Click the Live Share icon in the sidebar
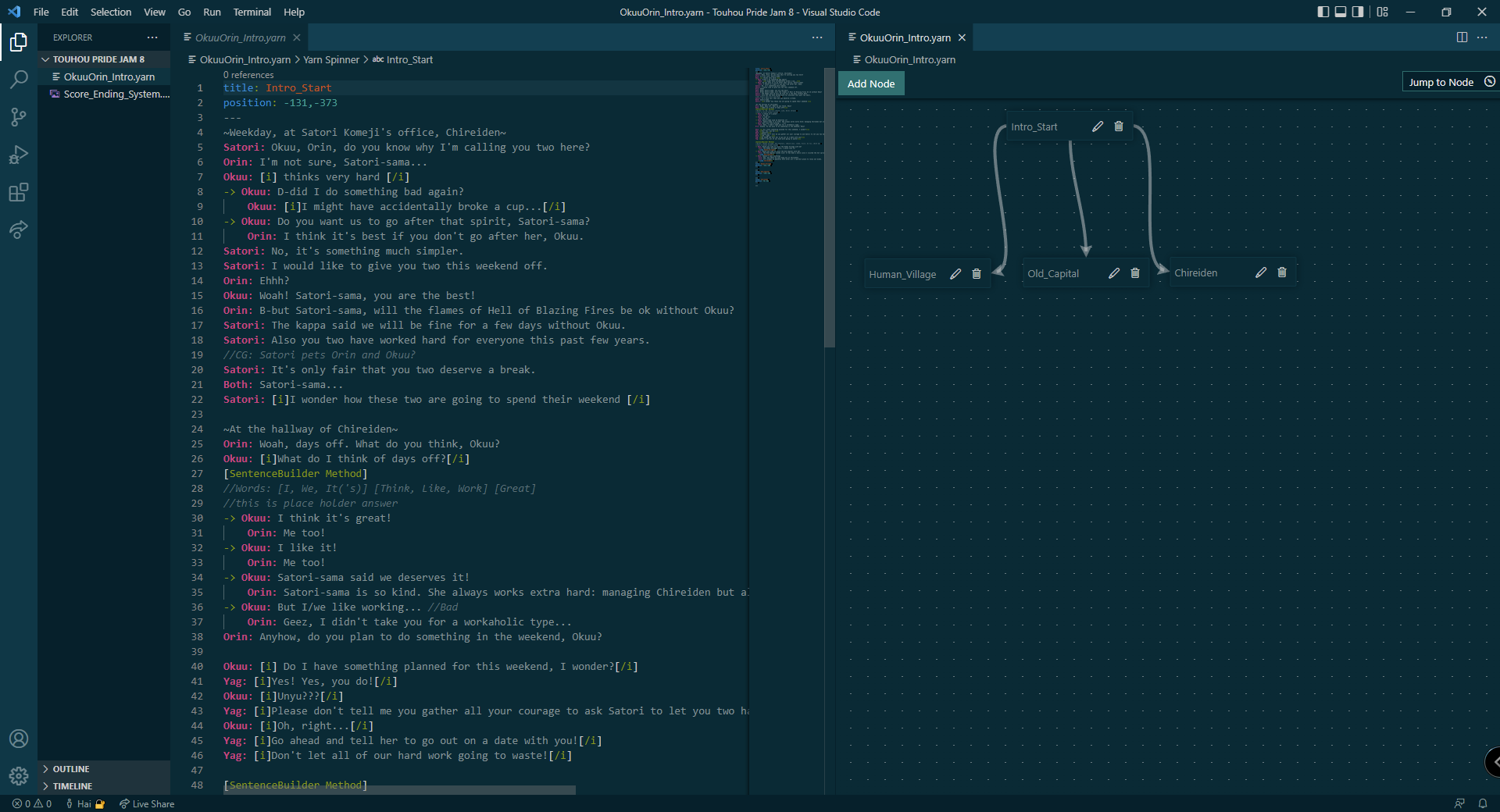 [x=19, y=230]
